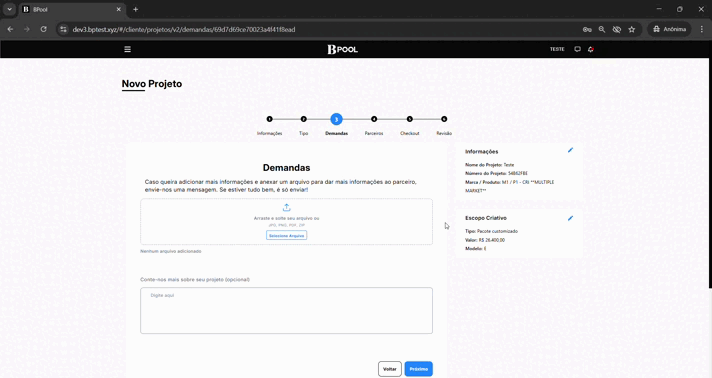Expand the tab search dropdown arrow

pos(9,9)
